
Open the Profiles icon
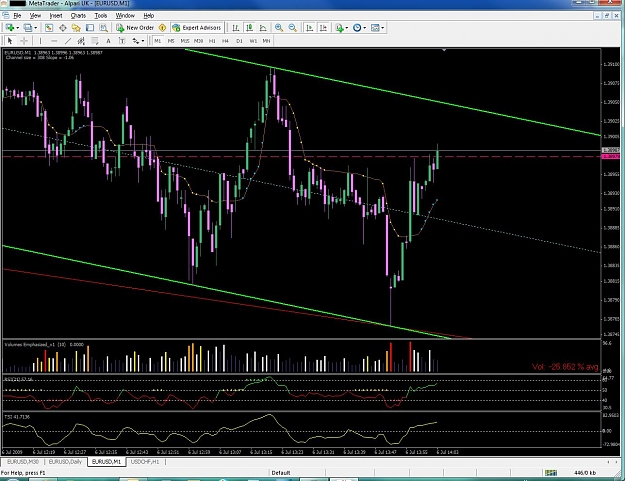28,28
